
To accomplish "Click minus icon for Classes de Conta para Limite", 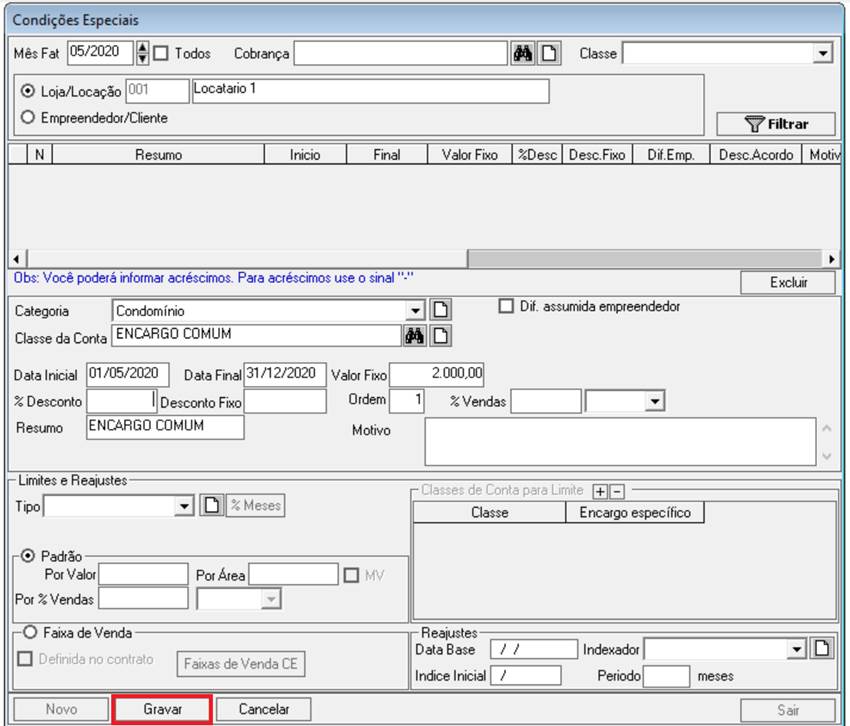I will 617,492.
